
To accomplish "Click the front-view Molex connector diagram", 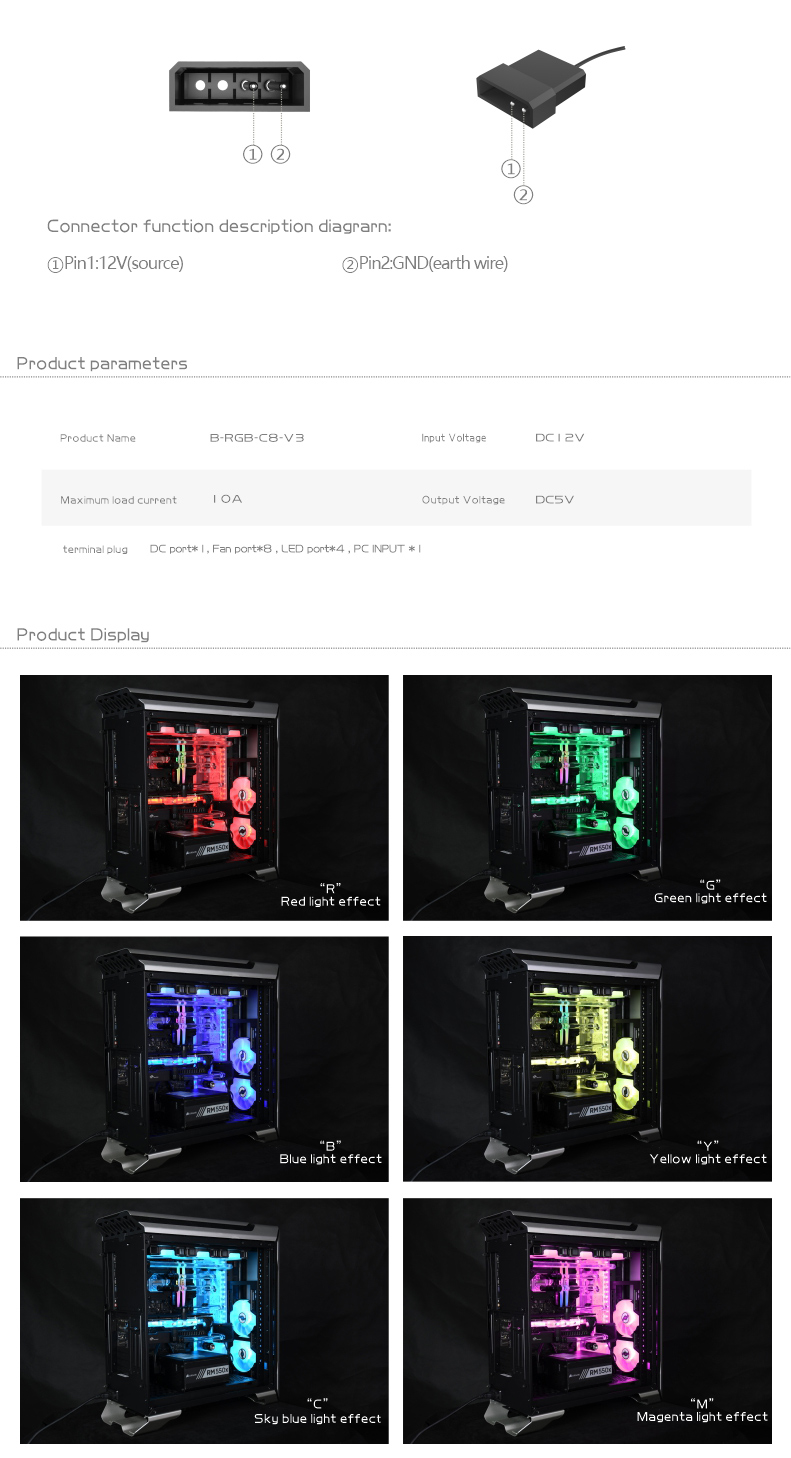I will pos(241,86).
